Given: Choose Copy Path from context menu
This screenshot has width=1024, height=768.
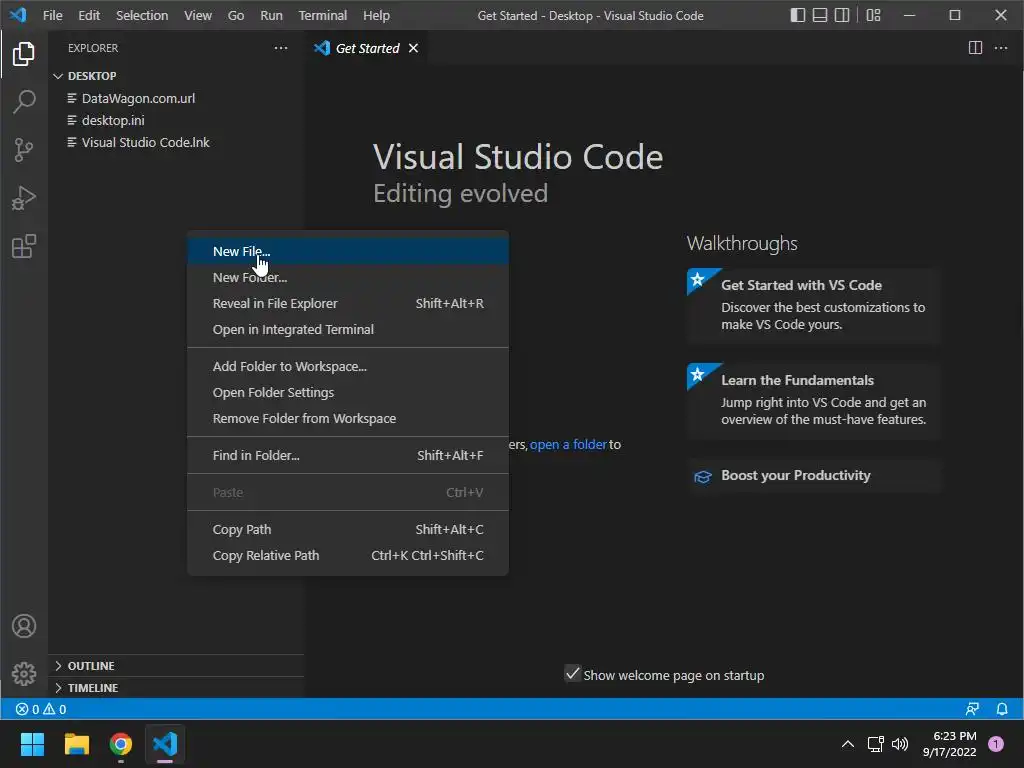Looking at the screenshot, I should tap(347, 530).
